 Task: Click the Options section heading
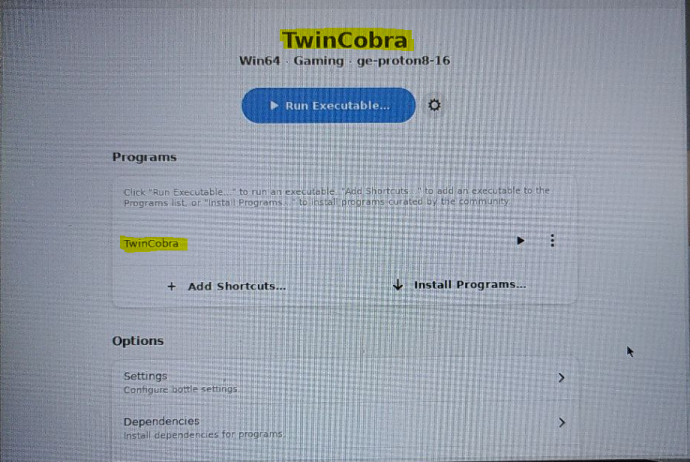click(138, 341)
